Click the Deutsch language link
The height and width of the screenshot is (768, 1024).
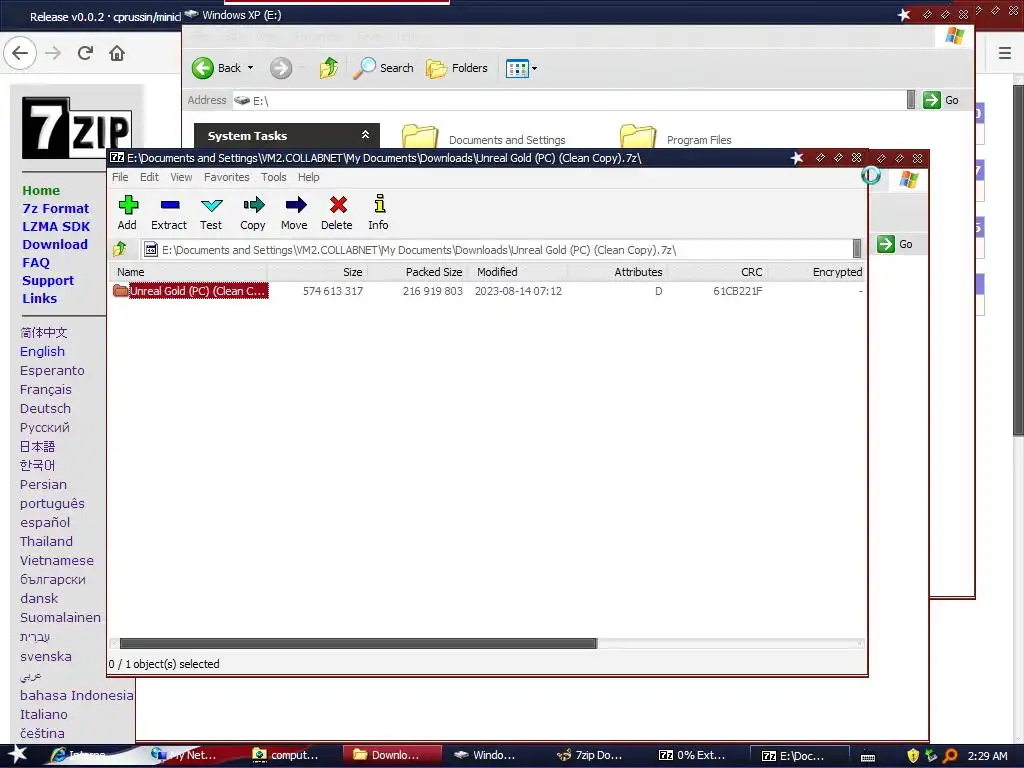coord(45,408)
